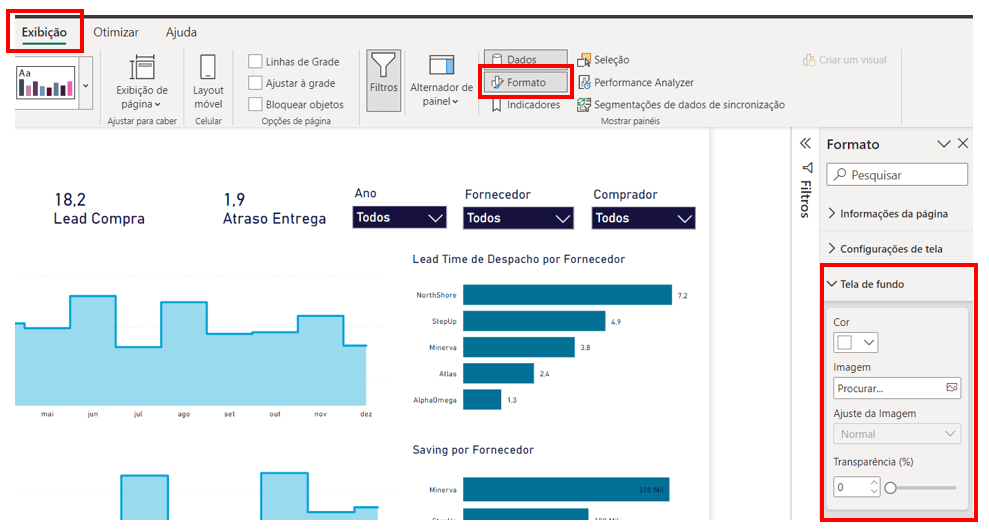Image resolution: width=989 pixels, height=530 pixels.
Task: Close the Formato pane
Action: 963,143
